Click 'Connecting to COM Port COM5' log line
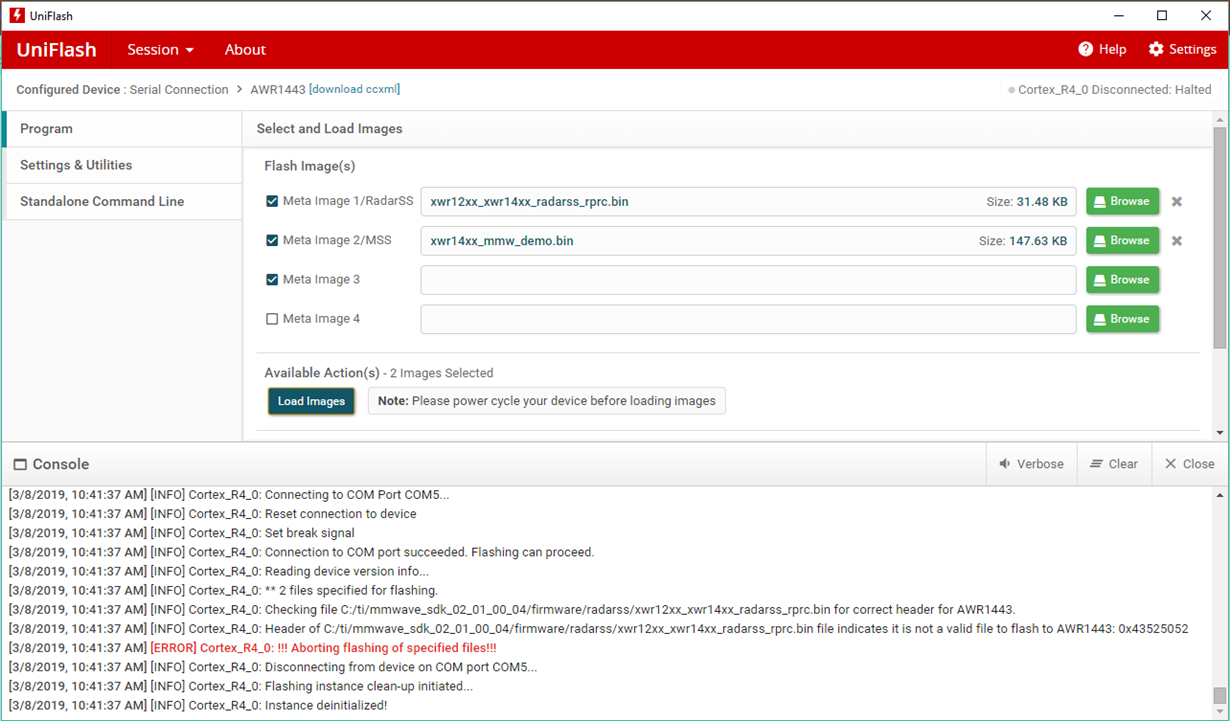1230x721 pixels. [x=229, y=494]
